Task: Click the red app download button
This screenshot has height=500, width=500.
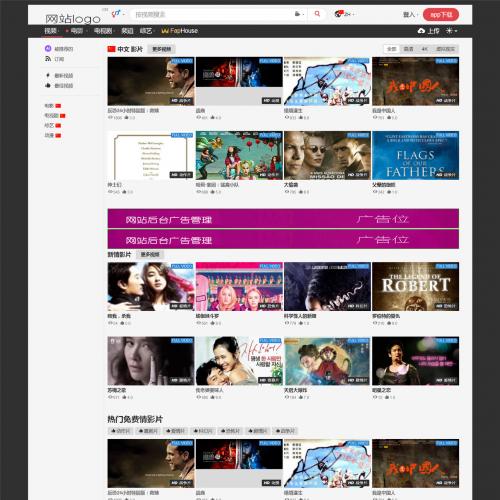Action: [441, 15]
